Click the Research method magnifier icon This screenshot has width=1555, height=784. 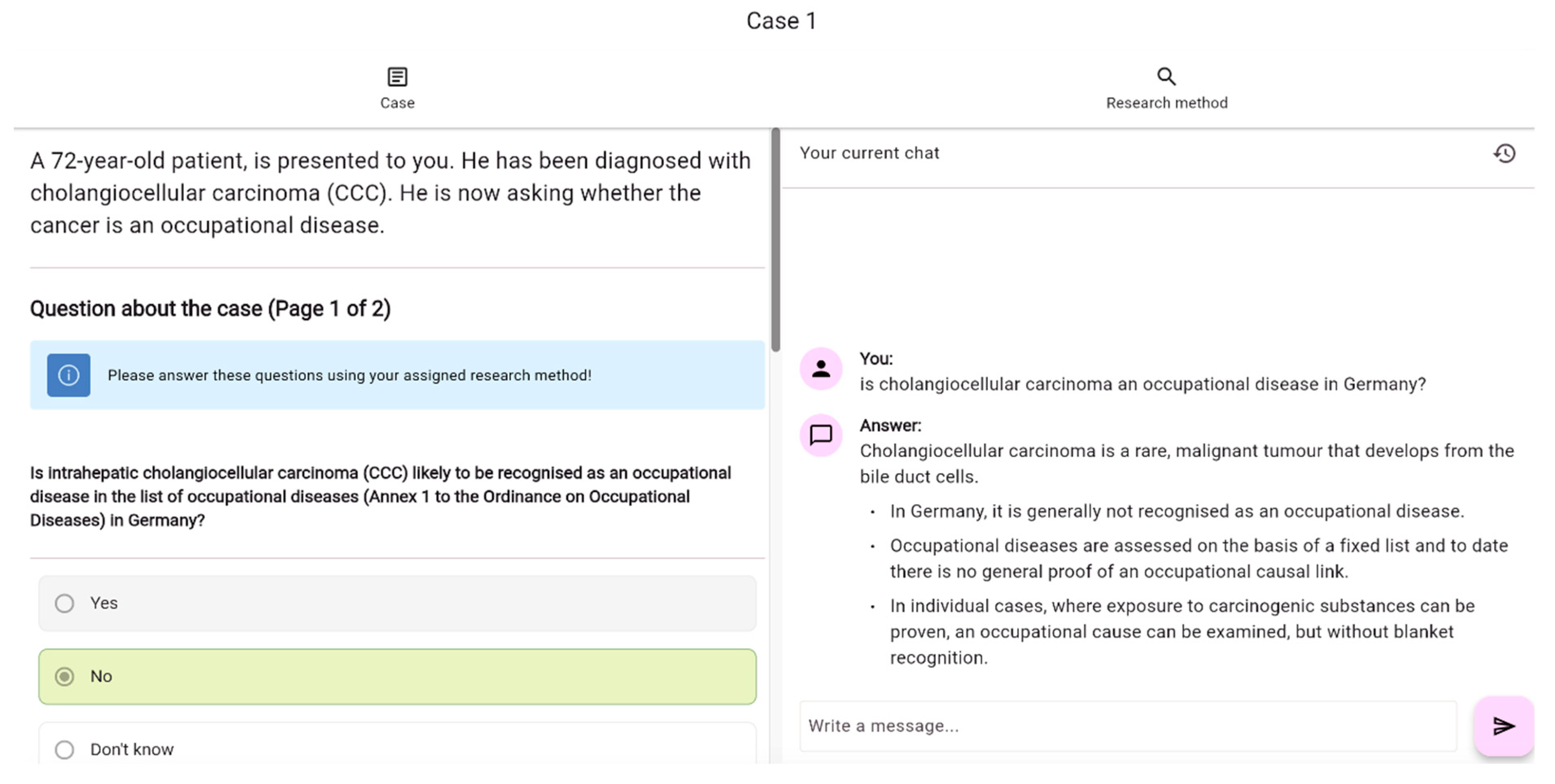click(1166, 76)
